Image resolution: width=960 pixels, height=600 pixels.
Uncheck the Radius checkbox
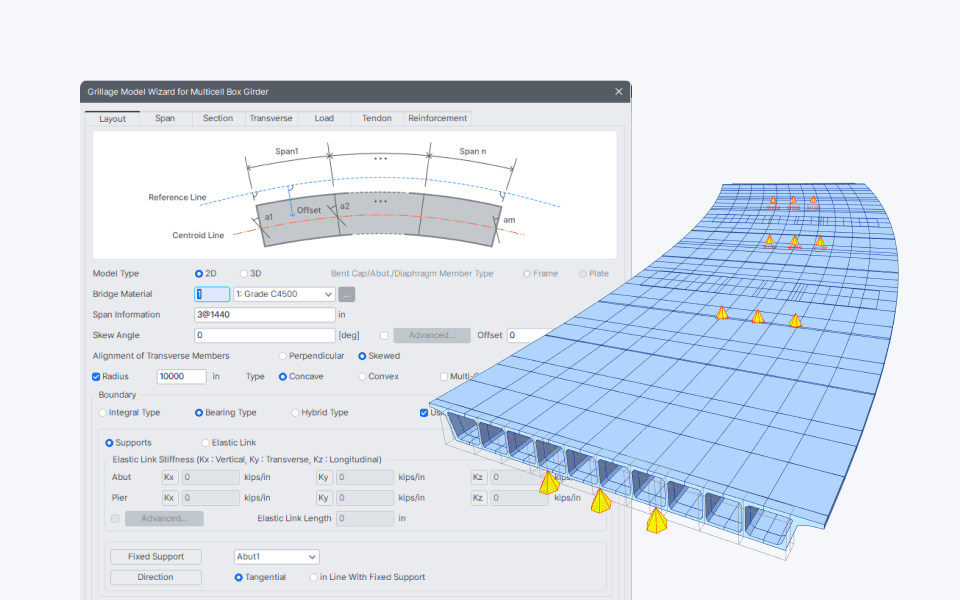(96, 377)
